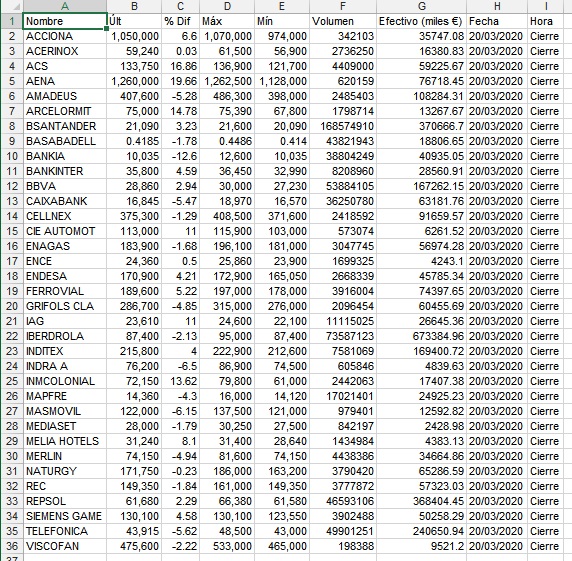572x561 pixels.
Task: Select the ARCELORMIT name cell
Action: click(x=65, y=111)
